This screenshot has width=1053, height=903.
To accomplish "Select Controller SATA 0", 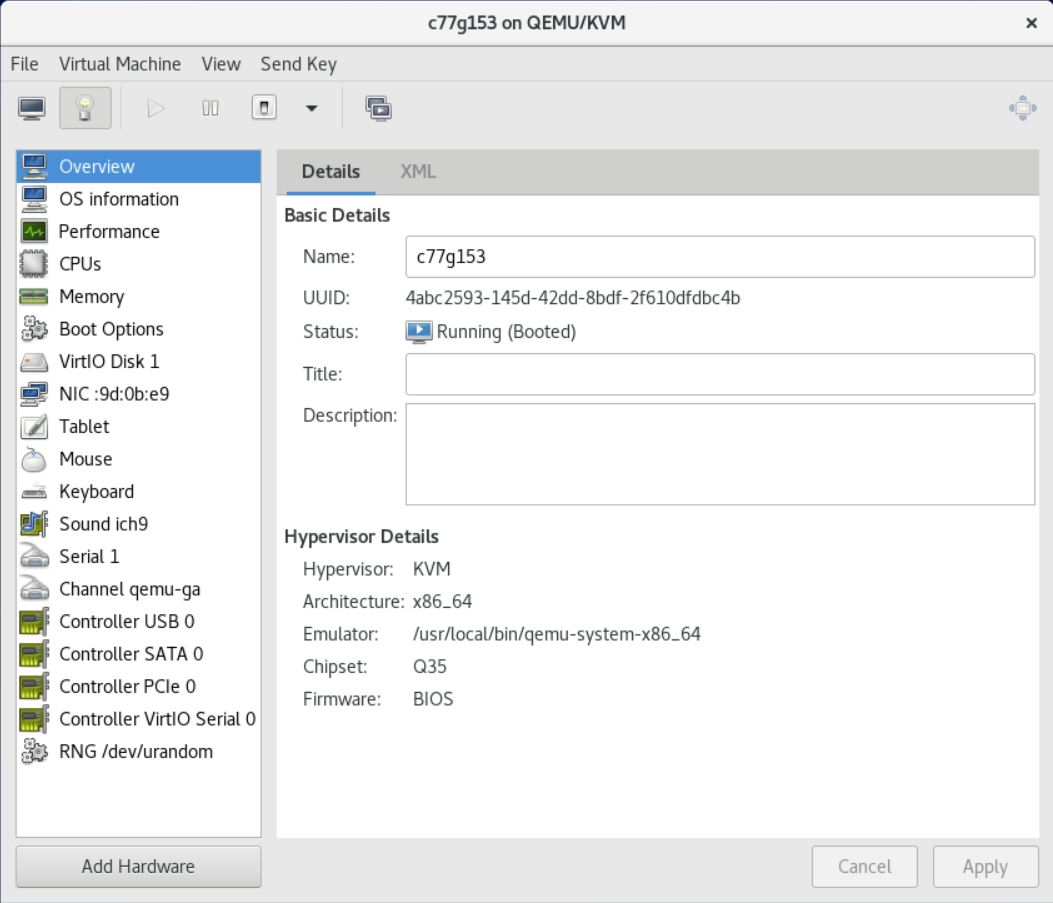I will click(138, 654).
